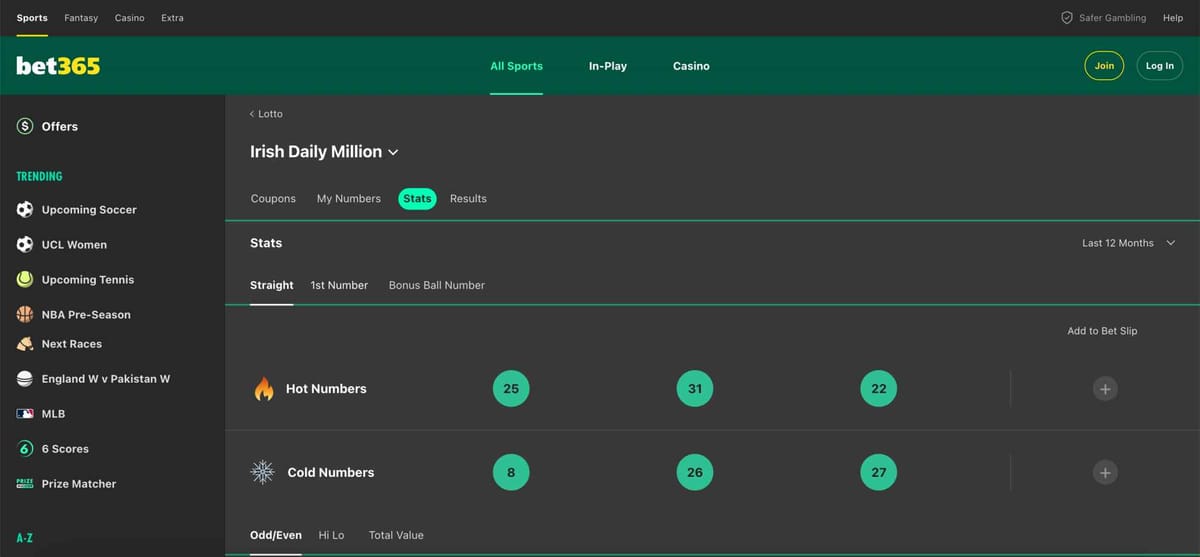
Task: Click the England W v Pakistan W cricket icon
Action: coord(25,379)
